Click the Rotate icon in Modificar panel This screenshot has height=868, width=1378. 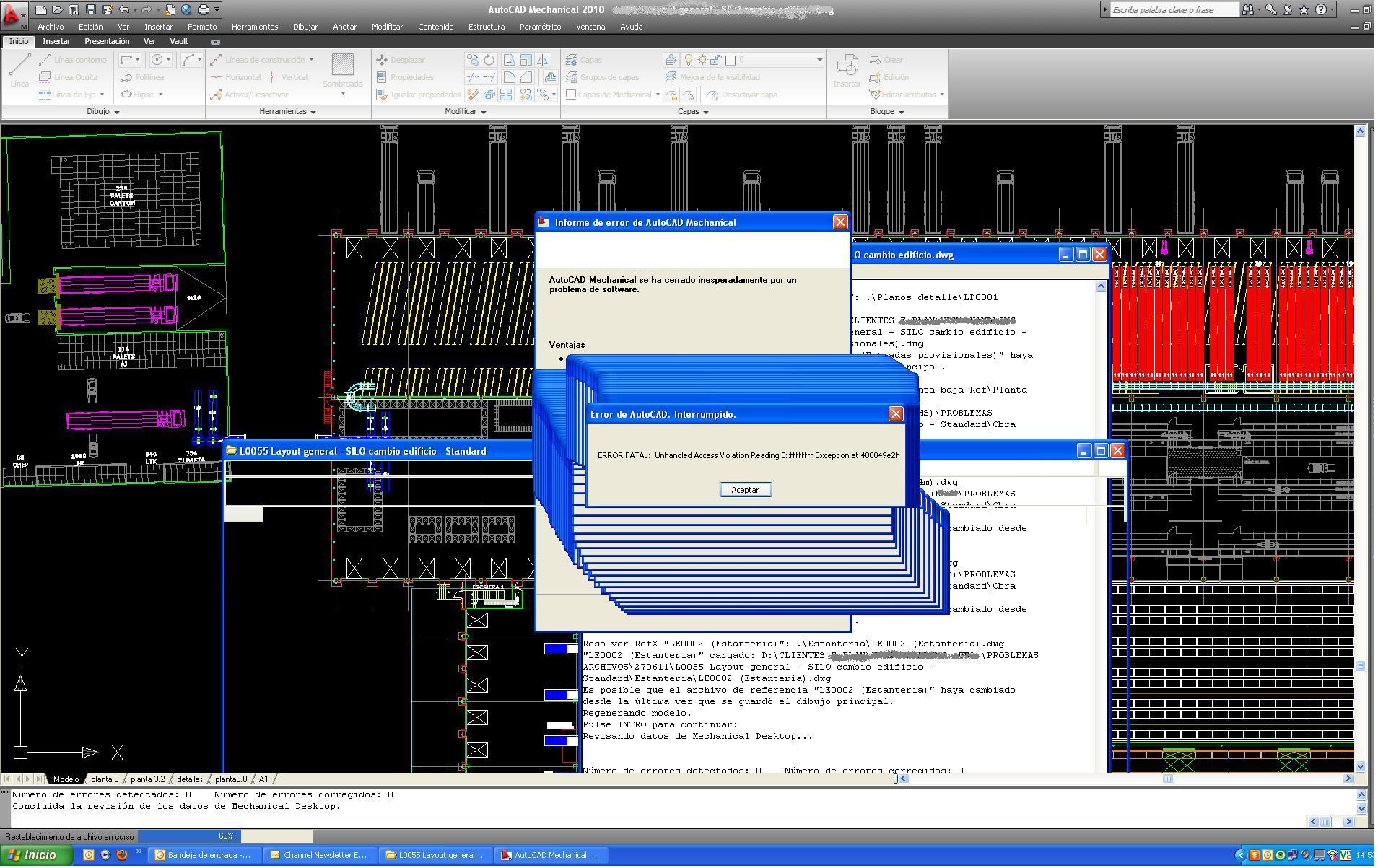click(489, 60)
